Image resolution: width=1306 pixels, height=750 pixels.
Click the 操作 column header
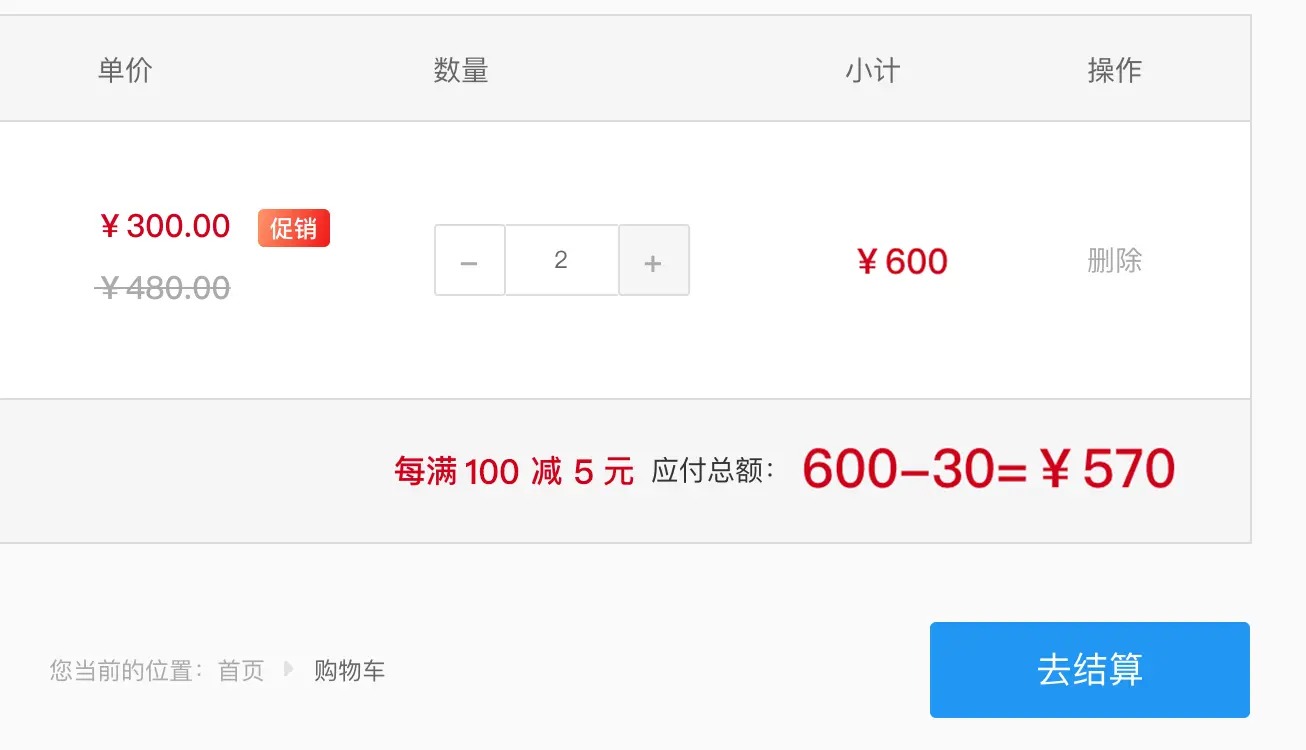1115,70
